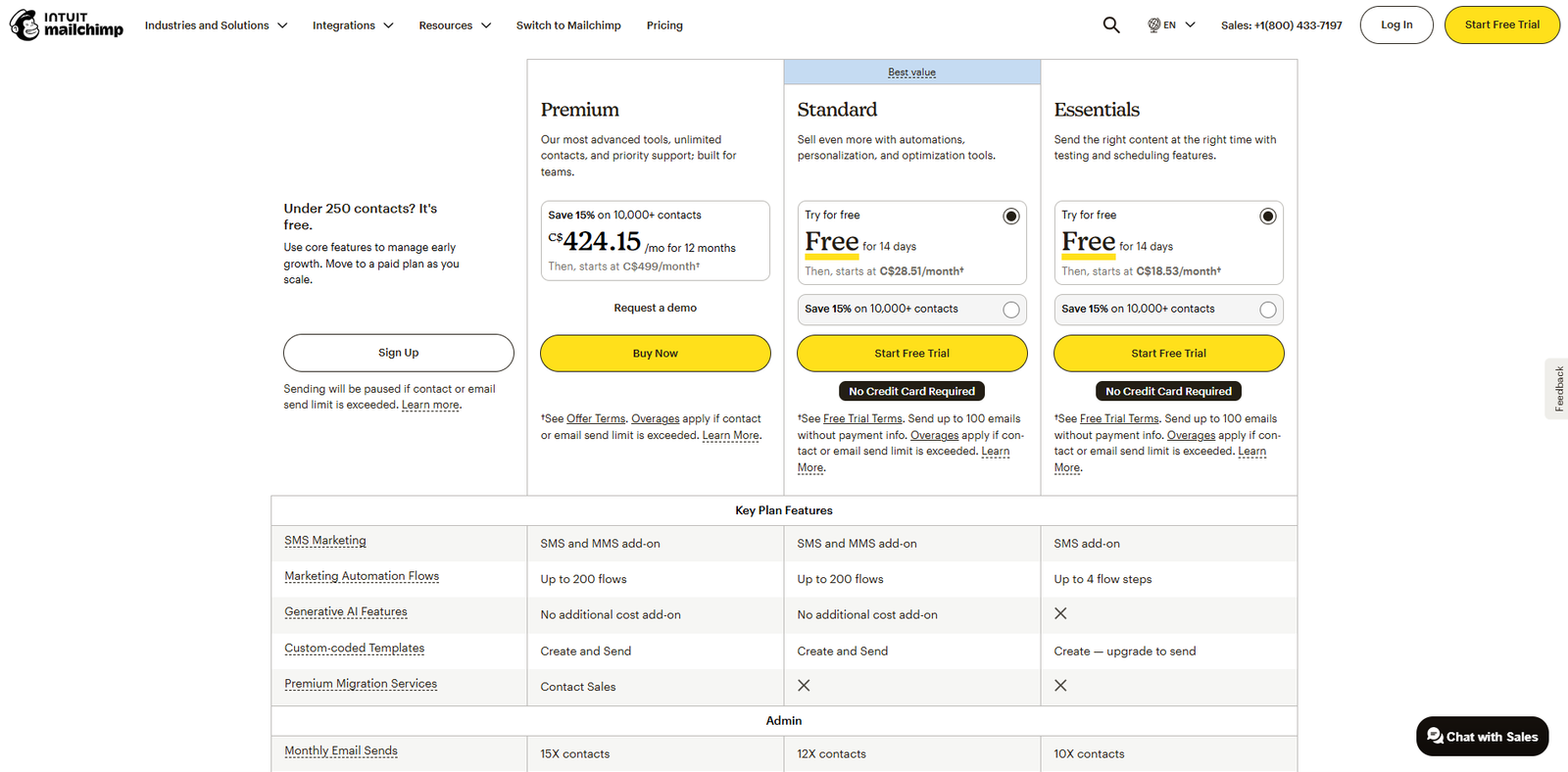This screenshot has height=772, width=1568.
Task: Open Premium Offer Terms link
Action: [x=596, y=418]
